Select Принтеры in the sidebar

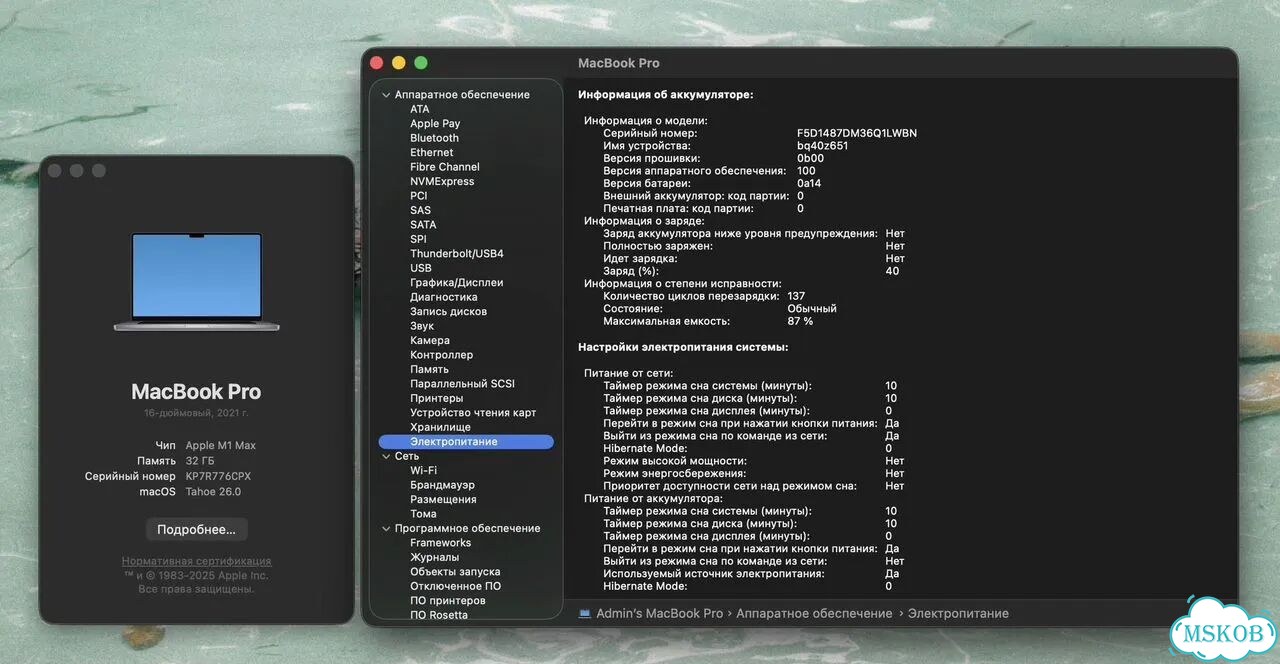(436, 398)
